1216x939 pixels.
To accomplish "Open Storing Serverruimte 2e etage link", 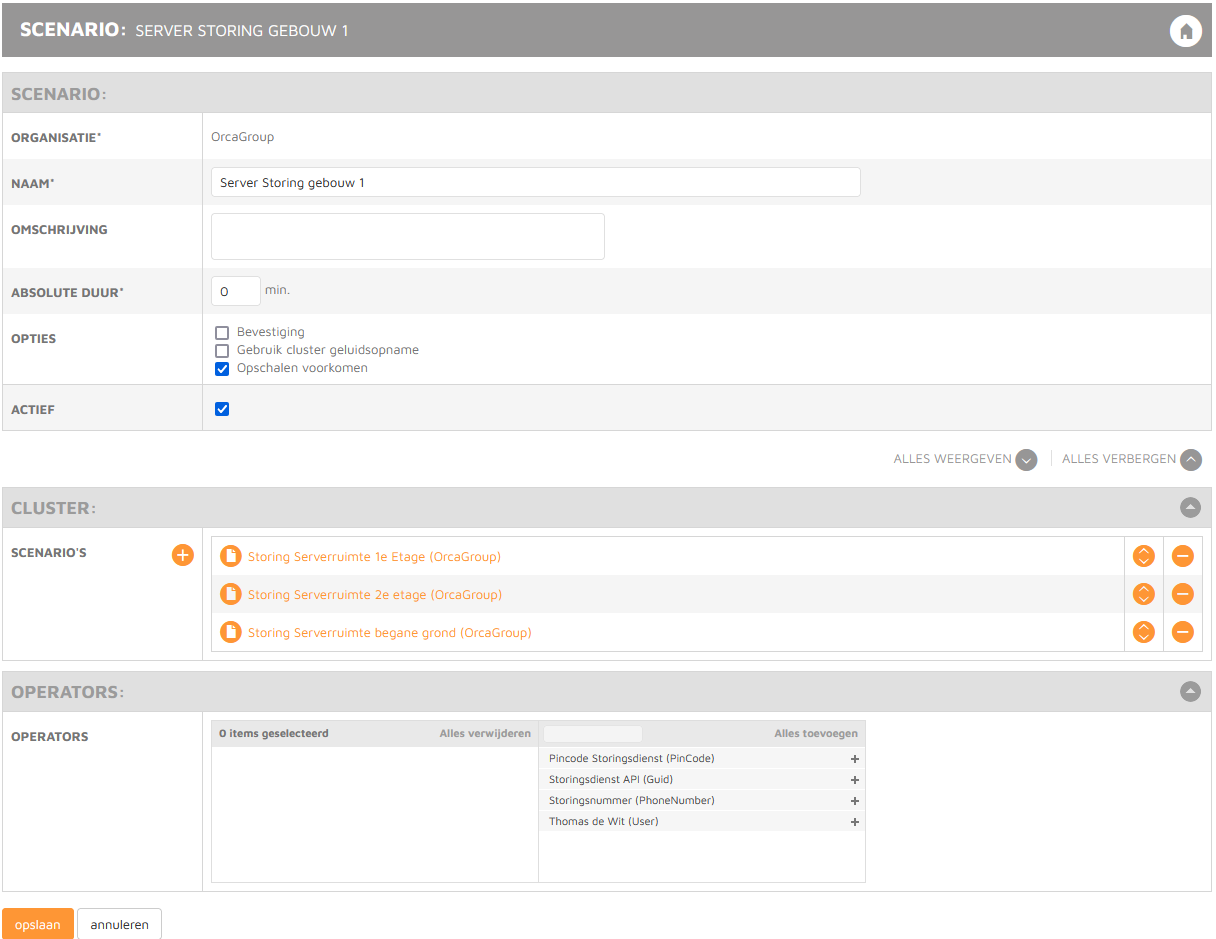I will [374, 595].
